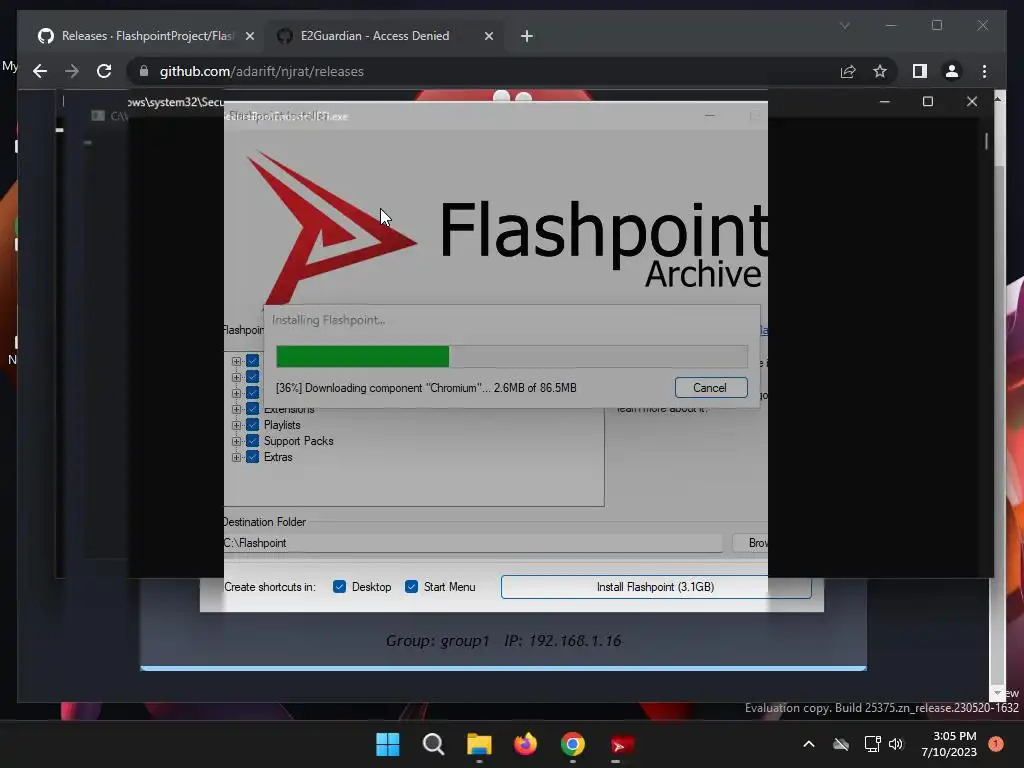The width and height of the screenshot is (1024, 768).
Task: Expand the Support Packs tree node
Action: pos(236,441)
